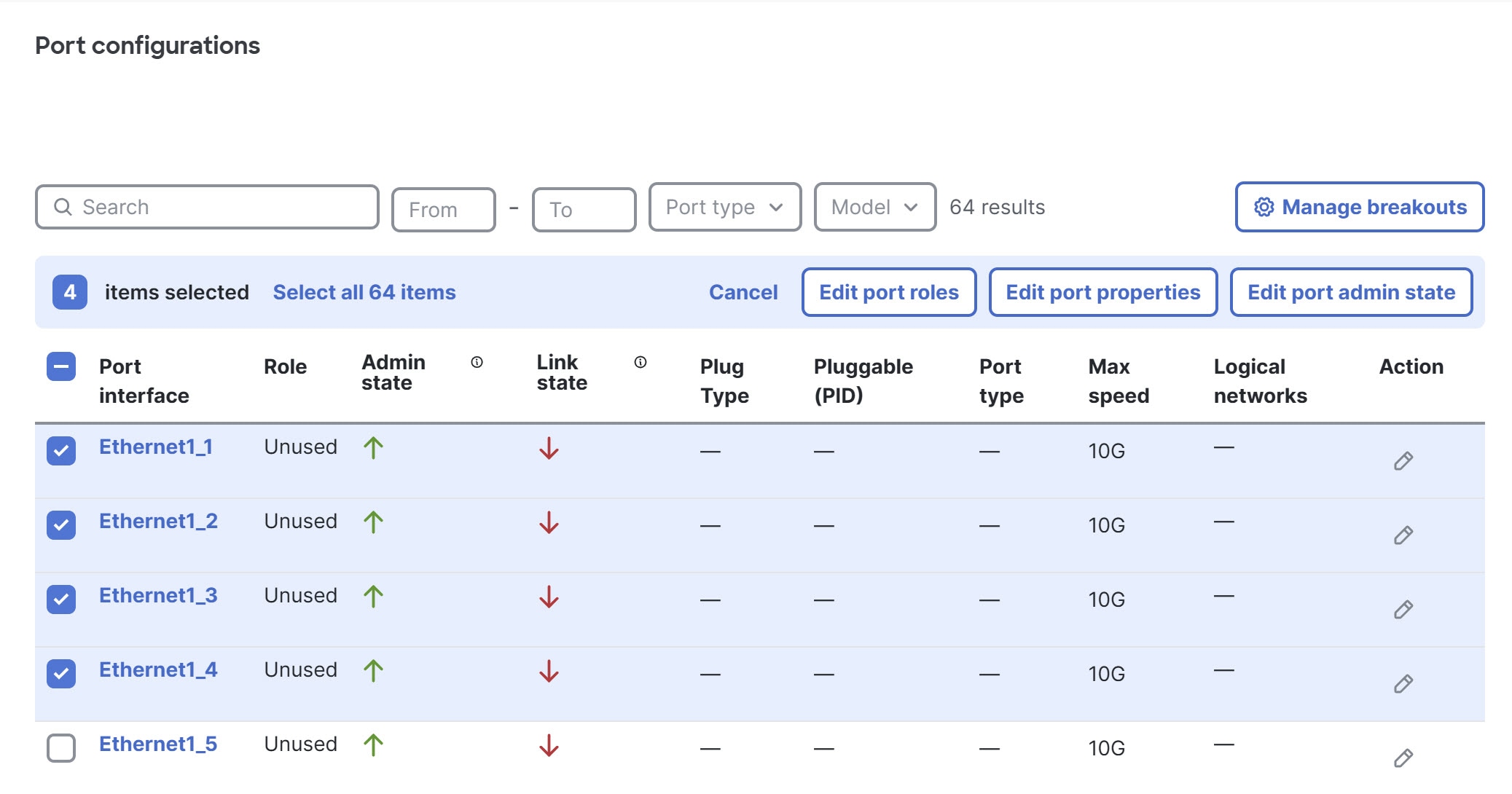Open the Ethernet1_4 port interface link
1512x794 pixels.
tap(158, 670)
